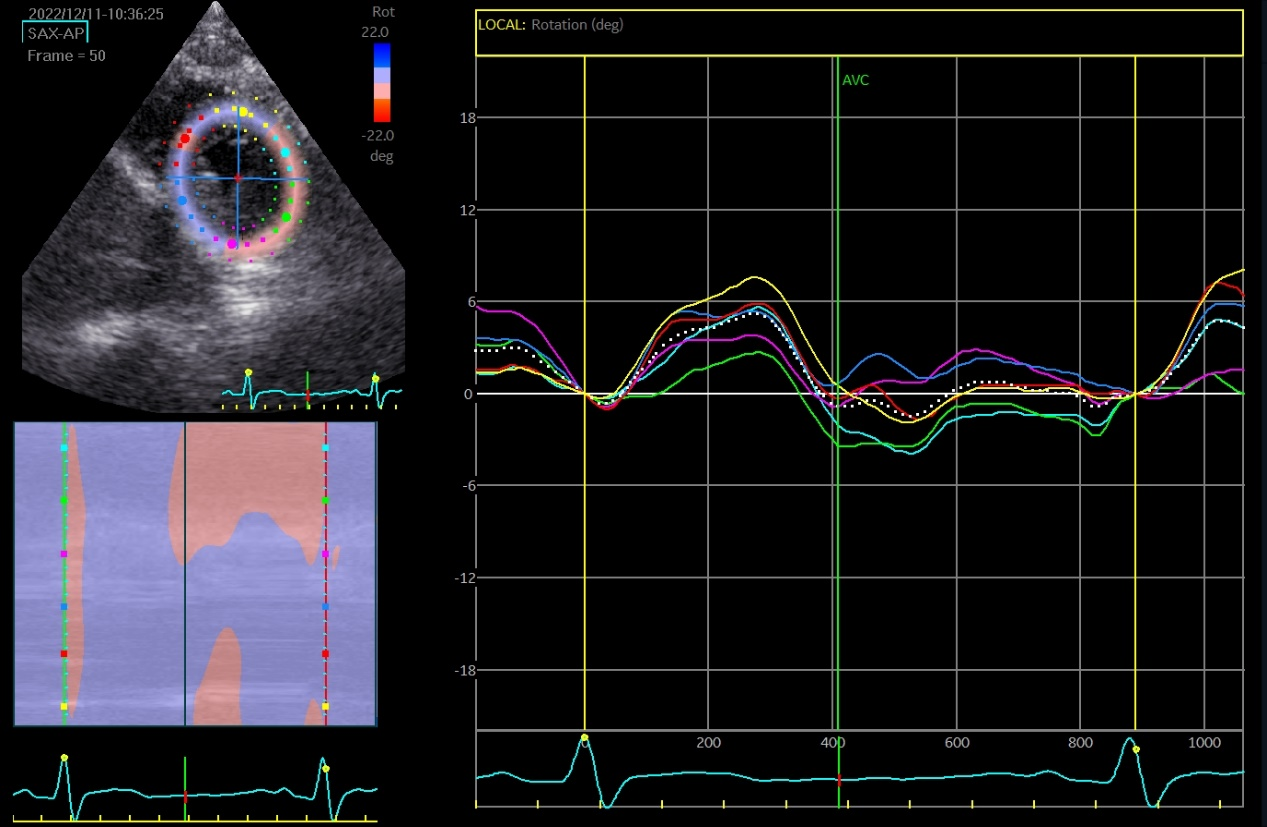The height and width of the screenshot is (827, 1267).
Task: Select the first yellow R-wave dot below the graph
Action: [585, 738]
